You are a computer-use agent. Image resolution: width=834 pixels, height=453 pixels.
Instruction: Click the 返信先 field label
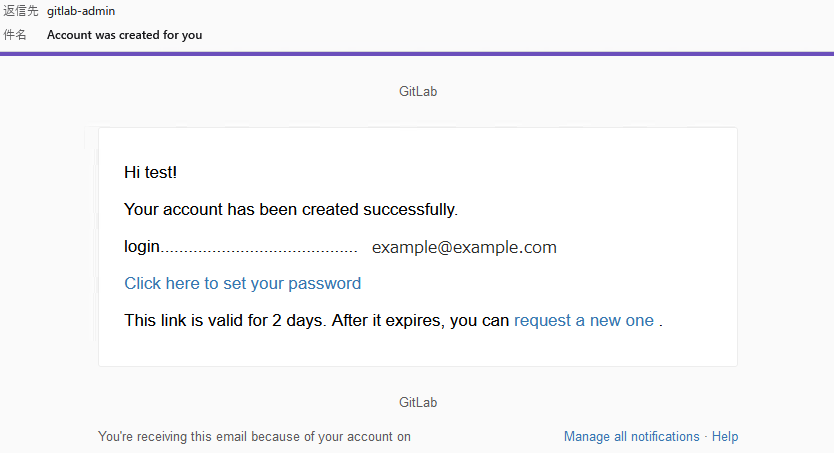point(21,11)
